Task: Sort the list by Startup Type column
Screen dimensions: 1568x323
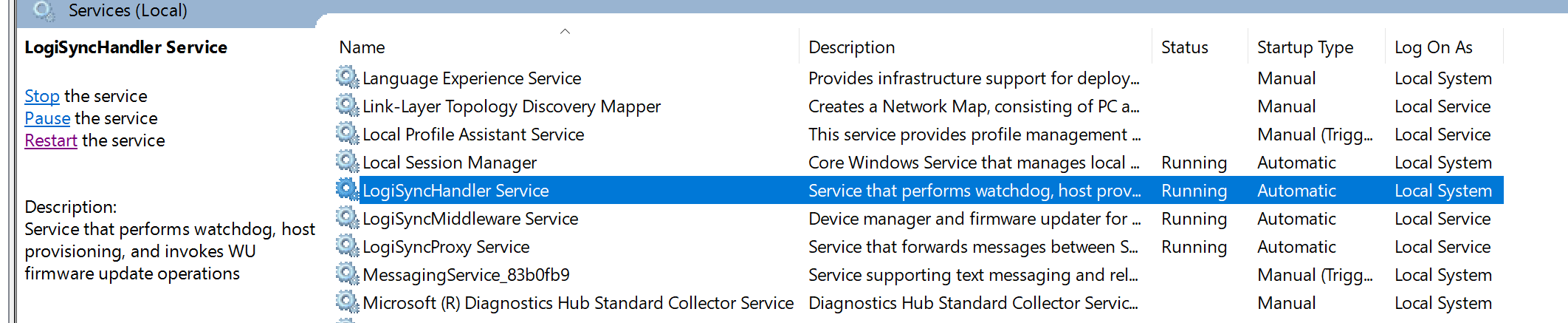Action: (1304, 47)
